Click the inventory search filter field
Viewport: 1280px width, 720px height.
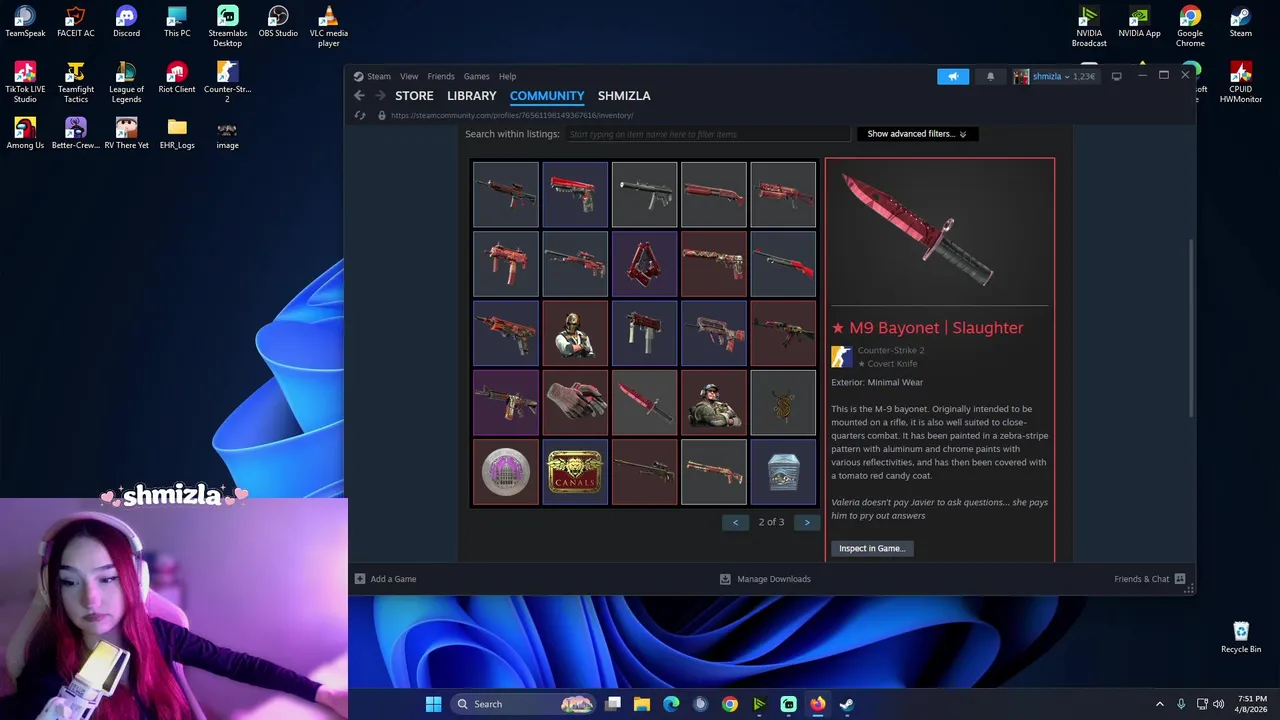[707, 134]
